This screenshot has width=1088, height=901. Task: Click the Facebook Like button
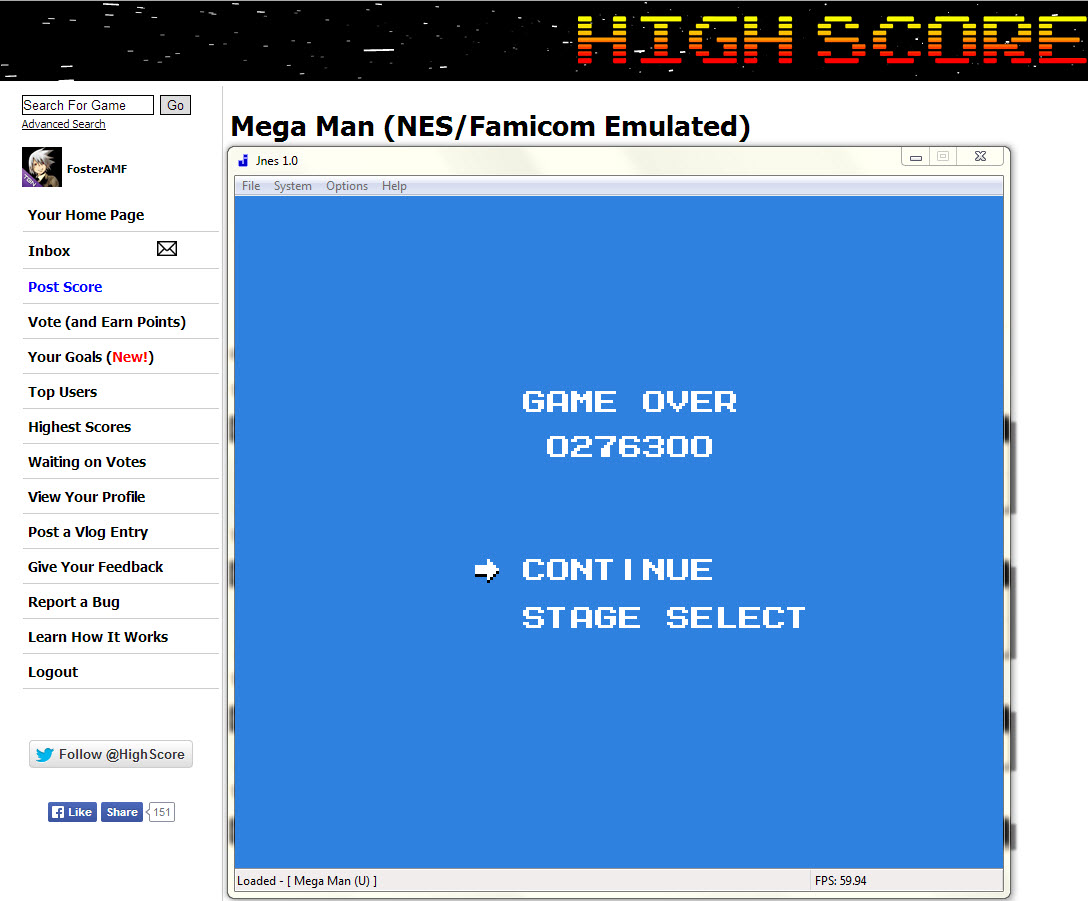pyautogui.click(x=72, y=812)
